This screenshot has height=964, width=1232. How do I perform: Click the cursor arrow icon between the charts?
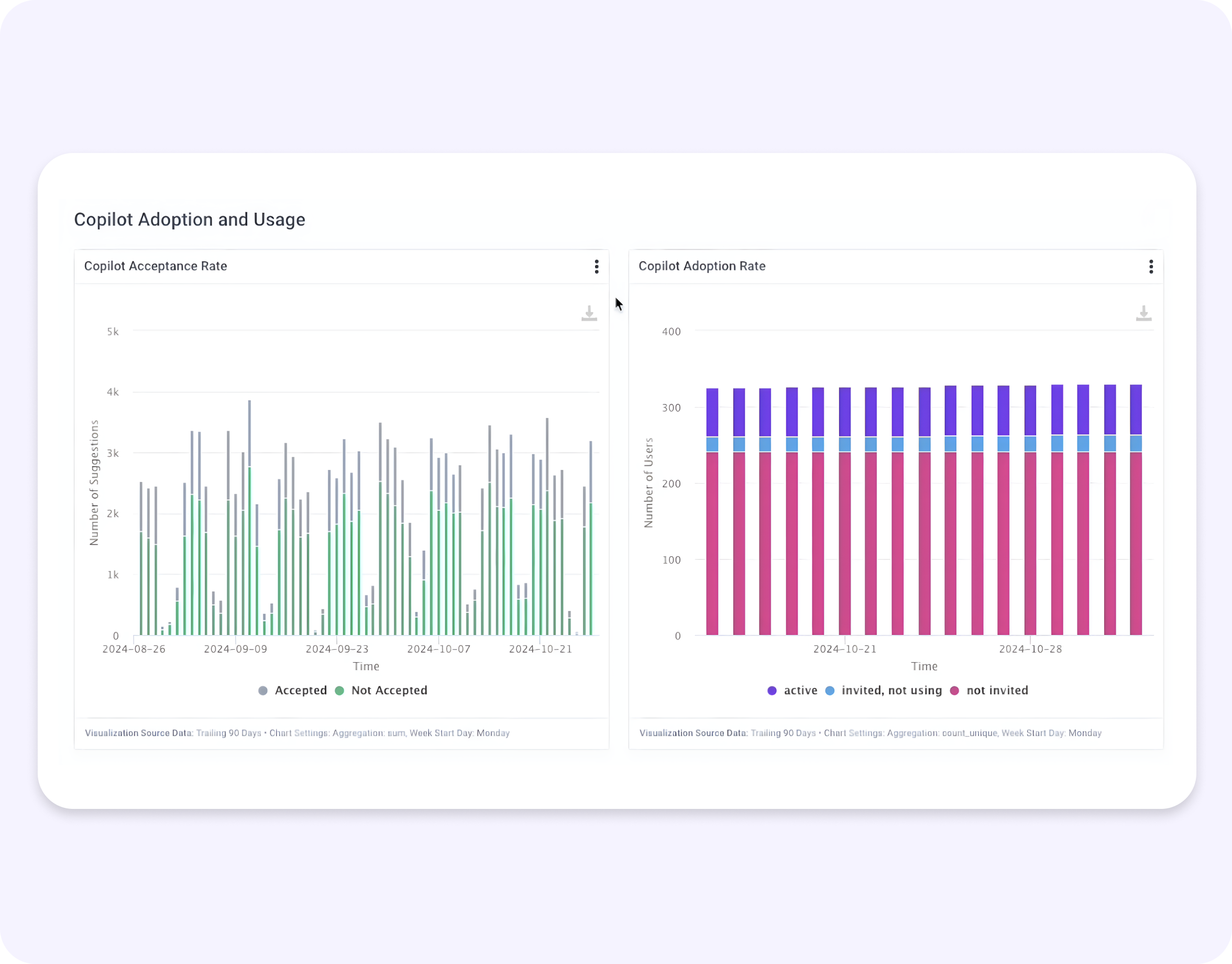pos(619,304)
